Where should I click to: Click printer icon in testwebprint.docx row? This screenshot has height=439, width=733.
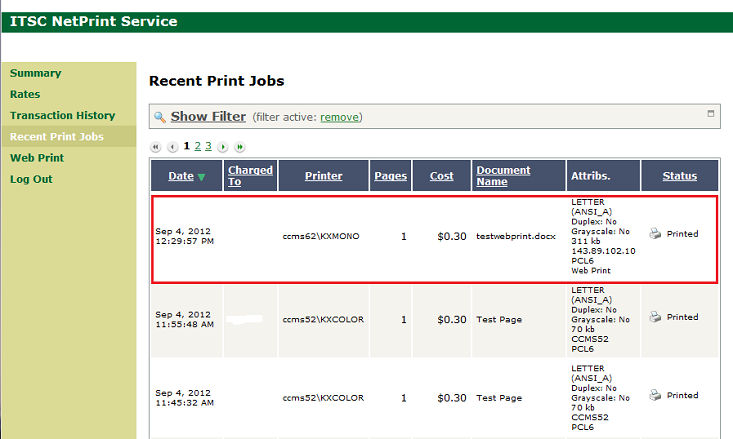[654, 234]
